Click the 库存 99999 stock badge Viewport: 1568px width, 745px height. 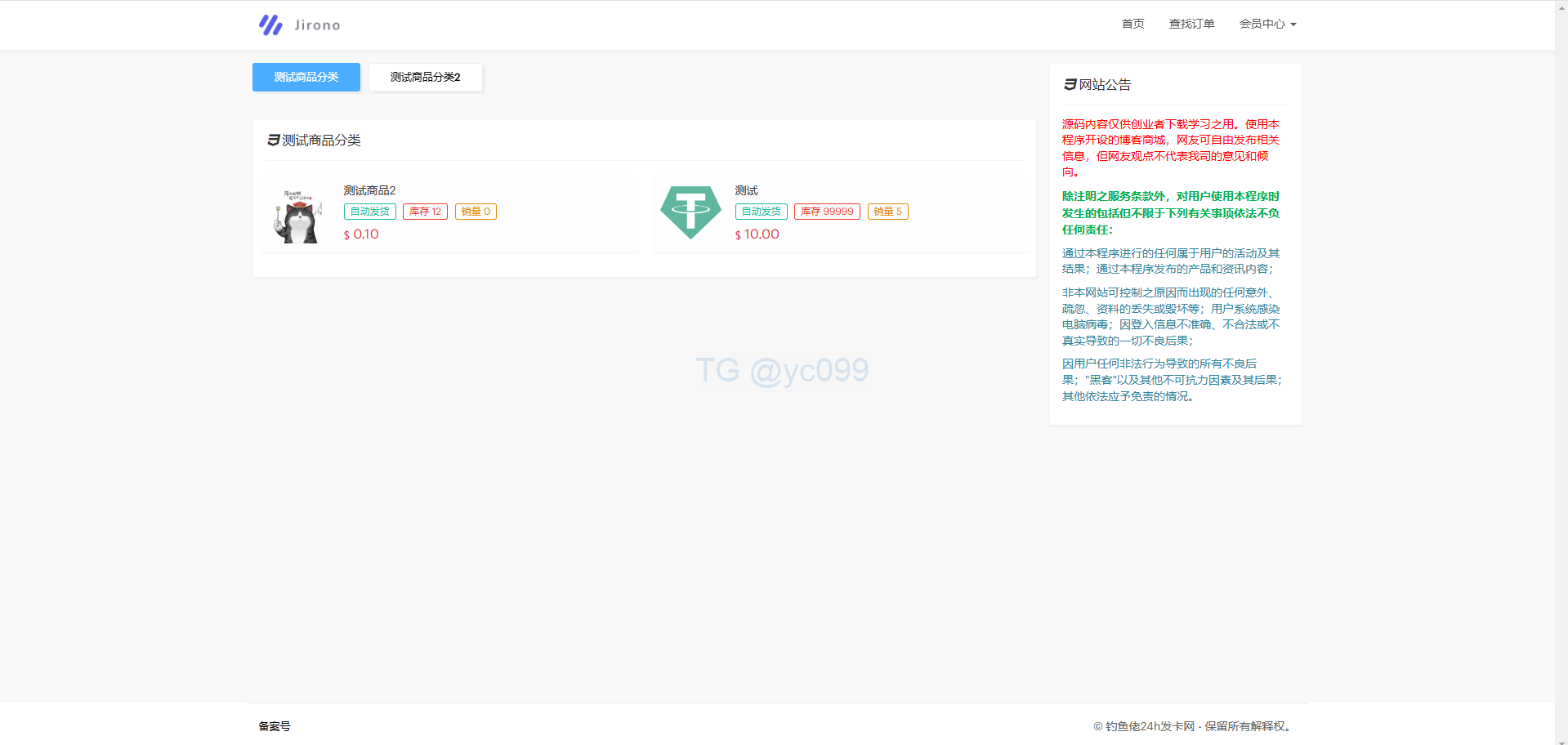coord(827,212)
